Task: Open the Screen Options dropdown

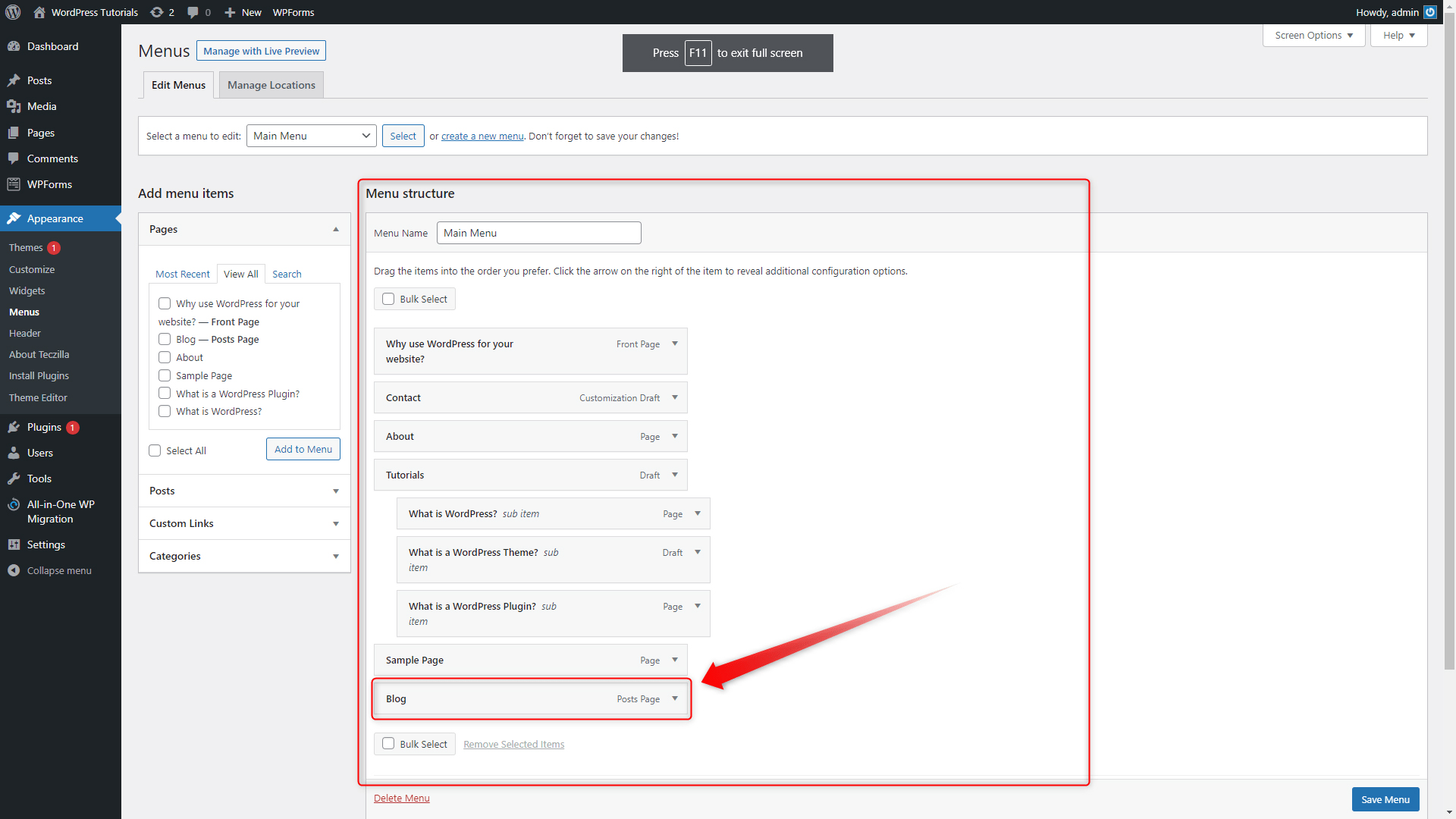Action: [1313, 36]
